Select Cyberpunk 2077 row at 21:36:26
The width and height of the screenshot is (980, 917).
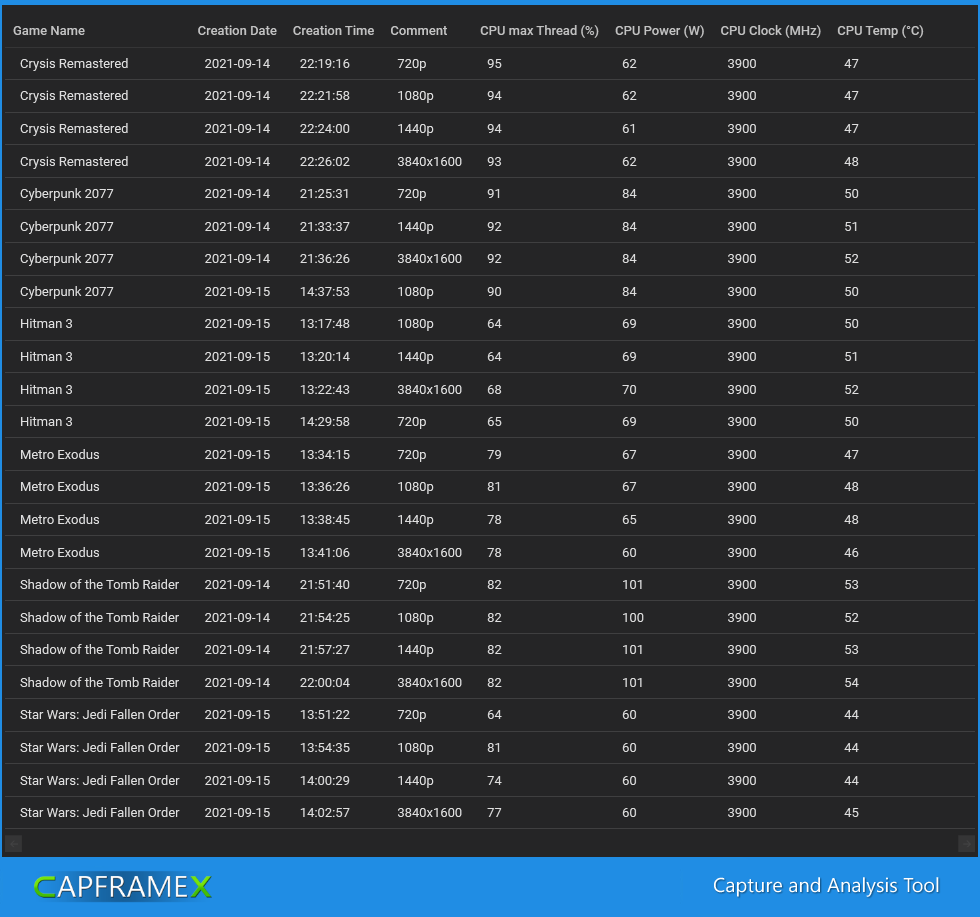[x=490, y=259]
